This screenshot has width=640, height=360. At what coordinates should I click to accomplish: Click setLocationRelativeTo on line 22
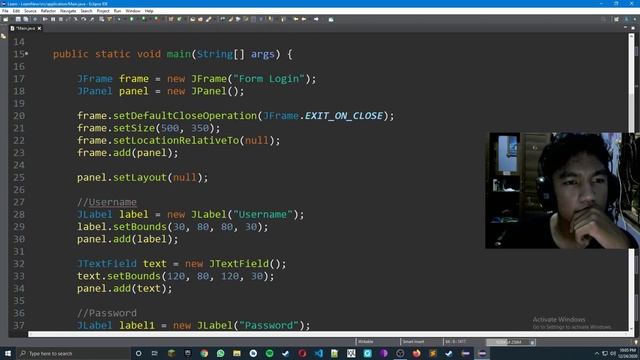(176, 140)
